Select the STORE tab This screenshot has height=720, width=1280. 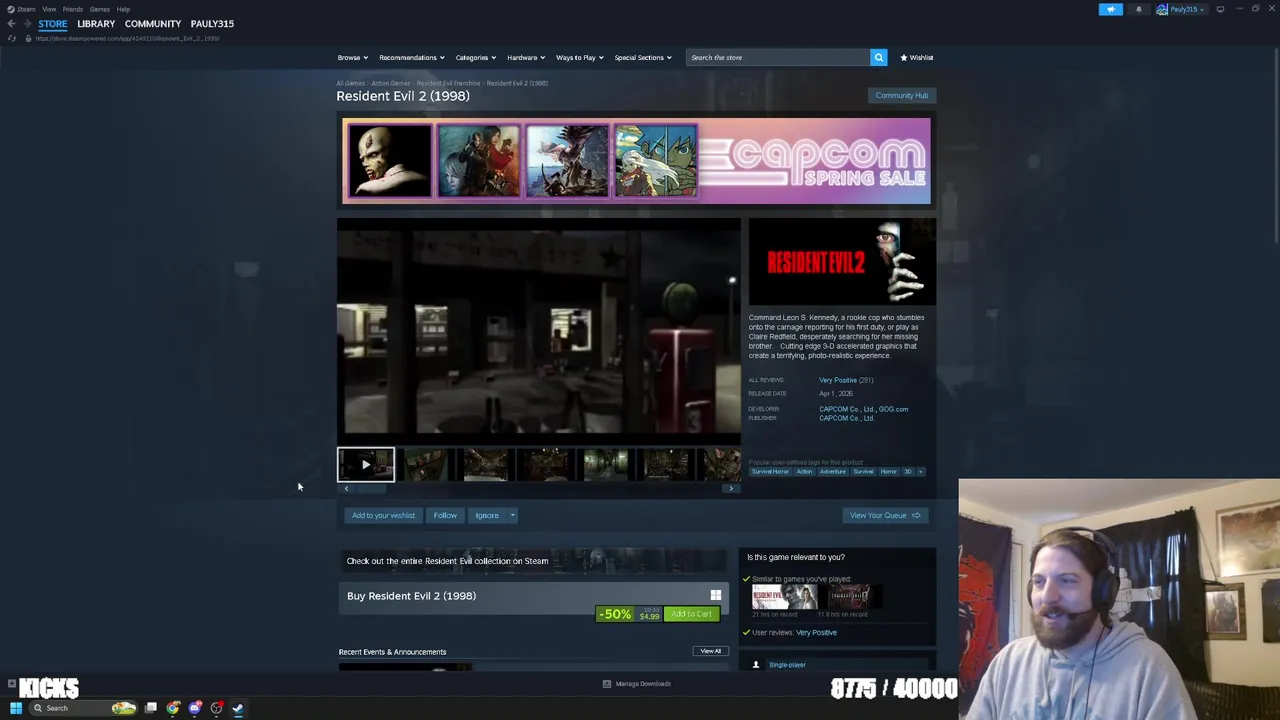[53, 24]
